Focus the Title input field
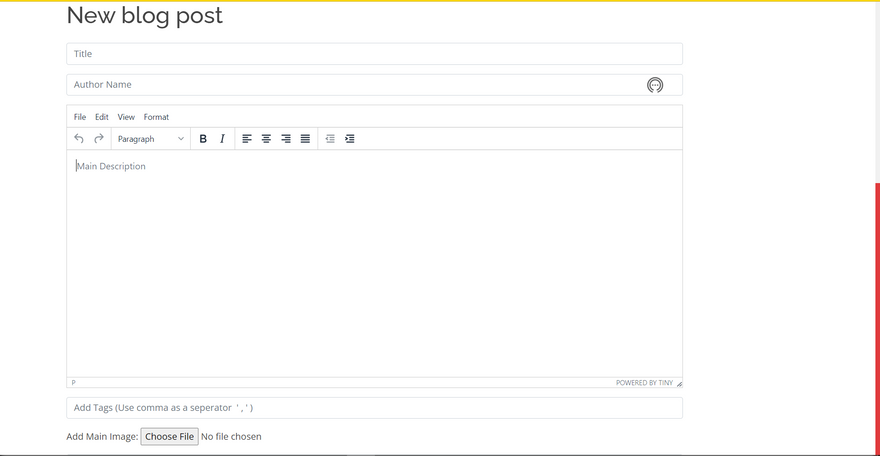Screen dimensions: 880x456 (374, 54)
